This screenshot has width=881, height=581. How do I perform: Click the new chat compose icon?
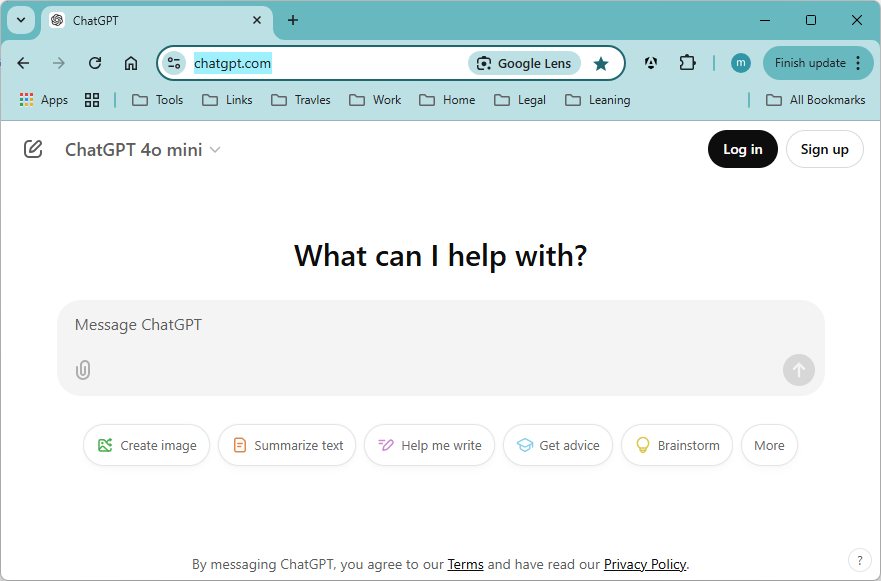(33, 149)
